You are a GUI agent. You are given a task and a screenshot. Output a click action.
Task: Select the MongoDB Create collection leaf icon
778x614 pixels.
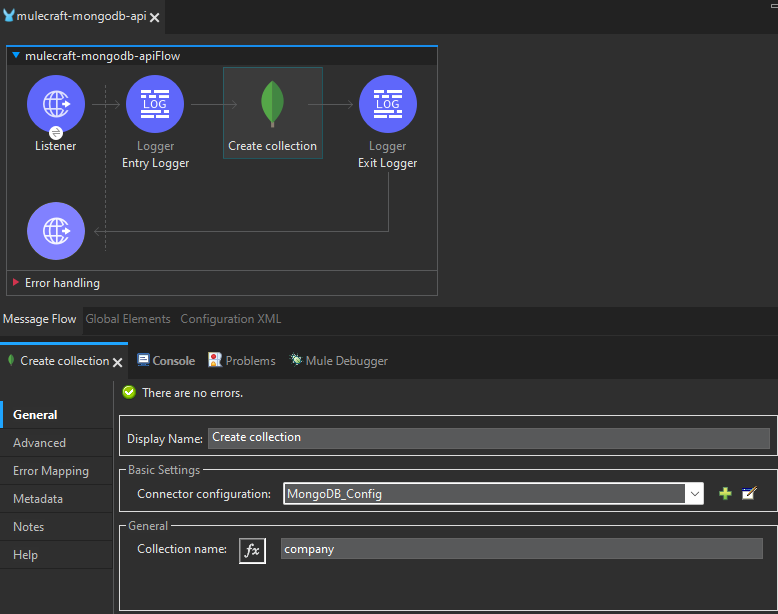(272, 104)
